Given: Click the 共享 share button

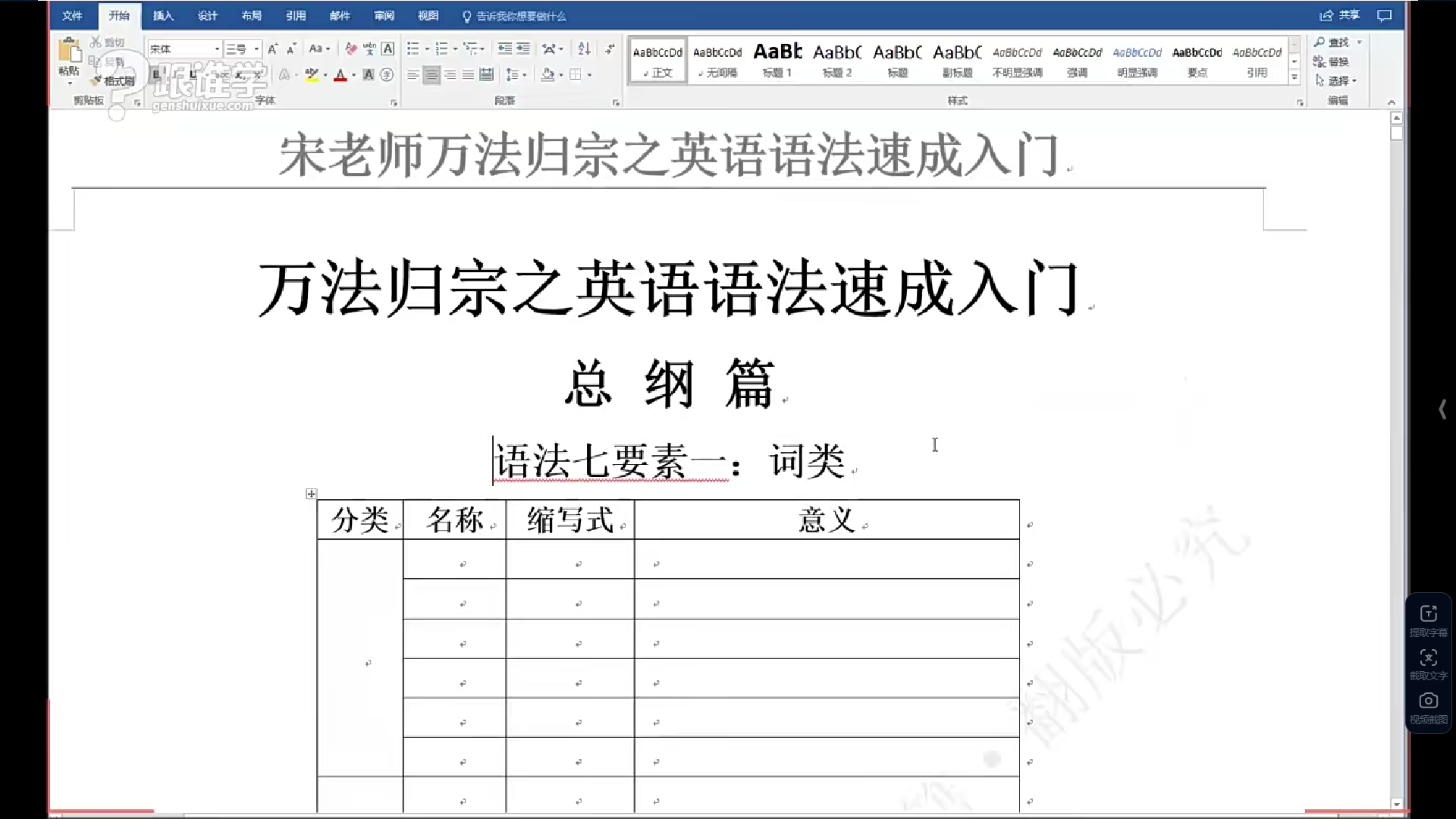Looking at the screenshot, I should point(1340,15).
